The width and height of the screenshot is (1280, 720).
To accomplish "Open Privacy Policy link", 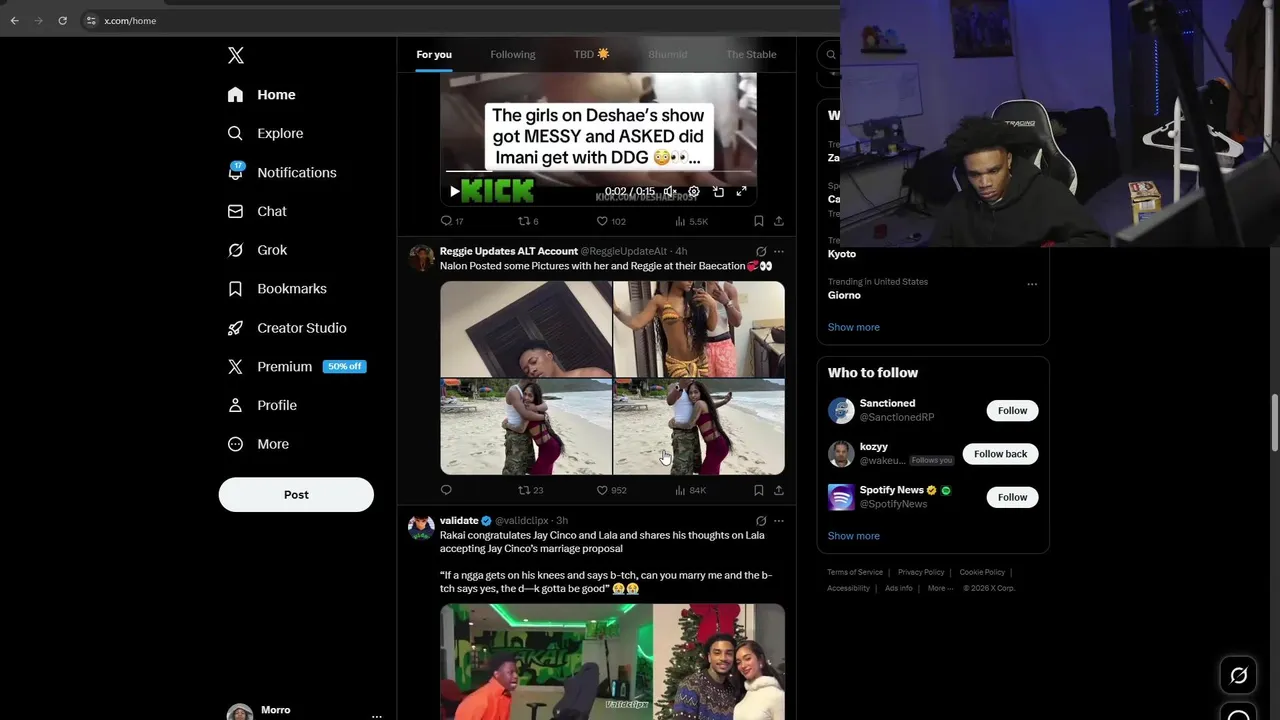I will click(x=921, y=572).
